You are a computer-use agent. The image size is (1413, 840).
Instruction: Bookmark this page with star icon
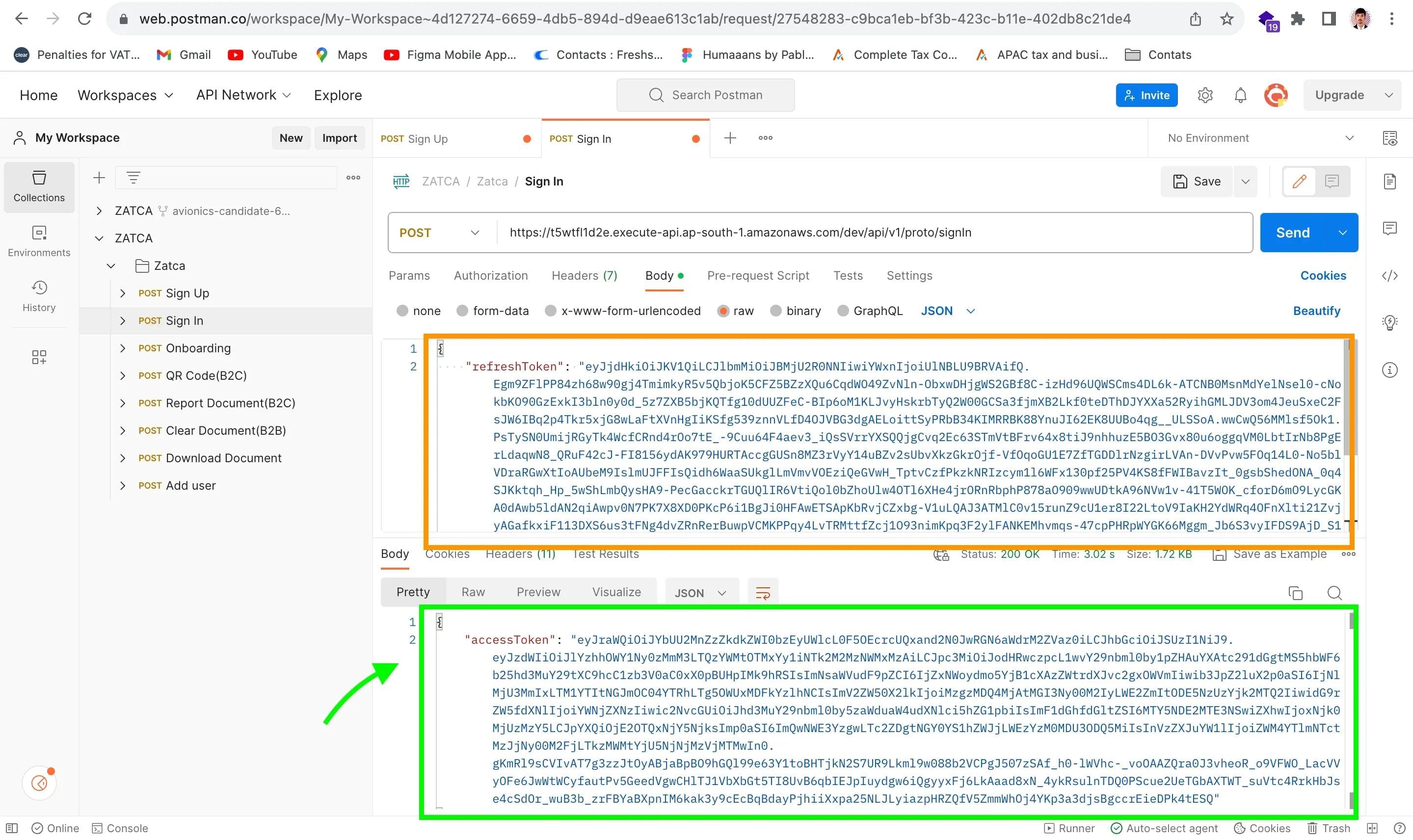pos(1226,19)
